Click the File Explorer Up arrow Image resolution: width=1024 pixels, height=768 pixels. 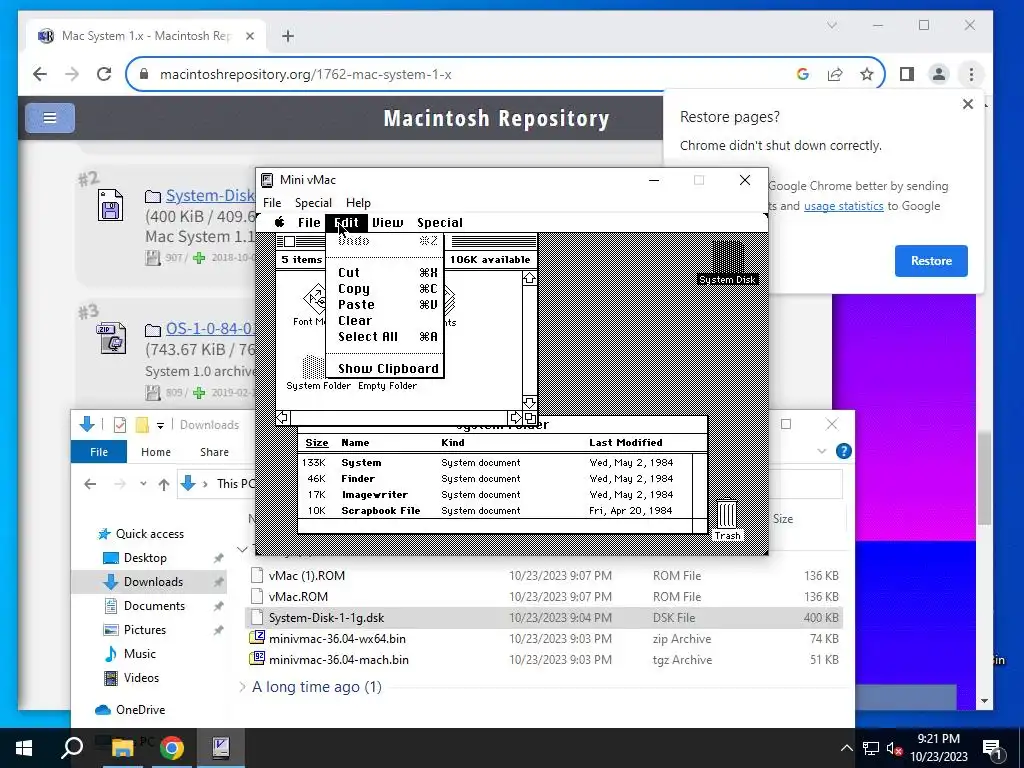164,484
